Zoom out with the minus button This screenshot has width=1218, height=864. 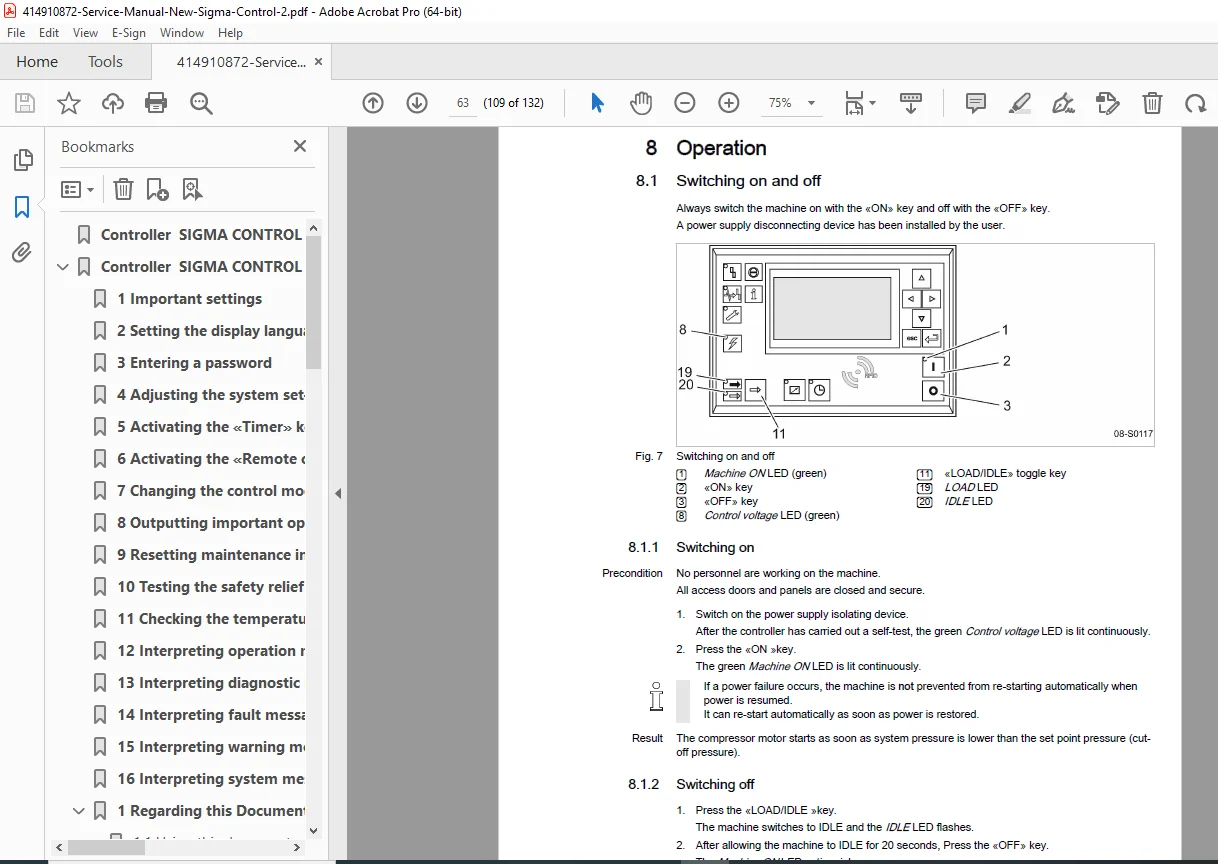point(685,103)
